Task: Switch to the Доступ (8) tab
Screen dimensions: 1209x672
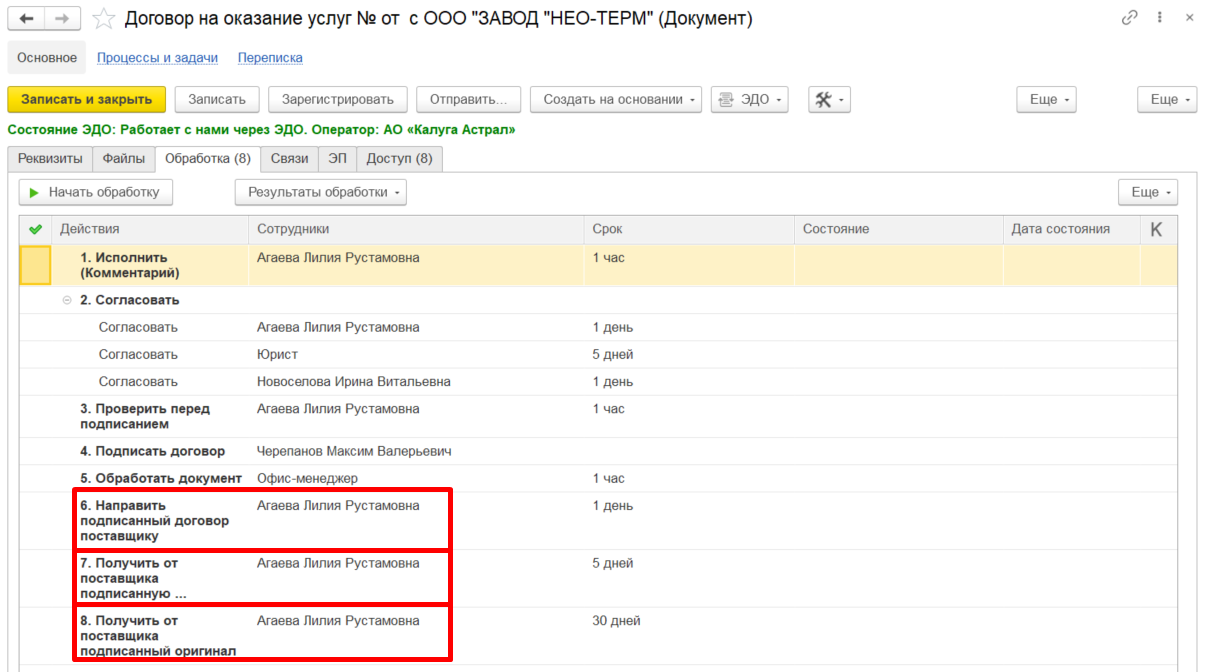Action: coord(400,159)
